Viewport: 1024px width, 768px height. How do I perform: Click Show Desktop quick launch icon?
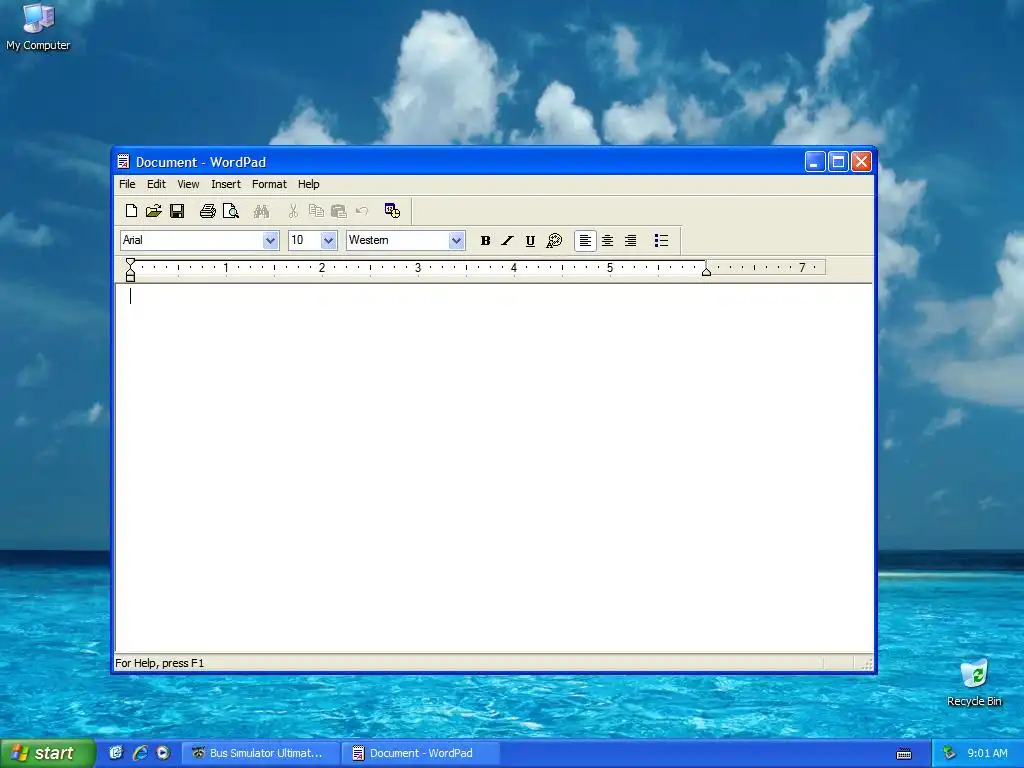116,753
